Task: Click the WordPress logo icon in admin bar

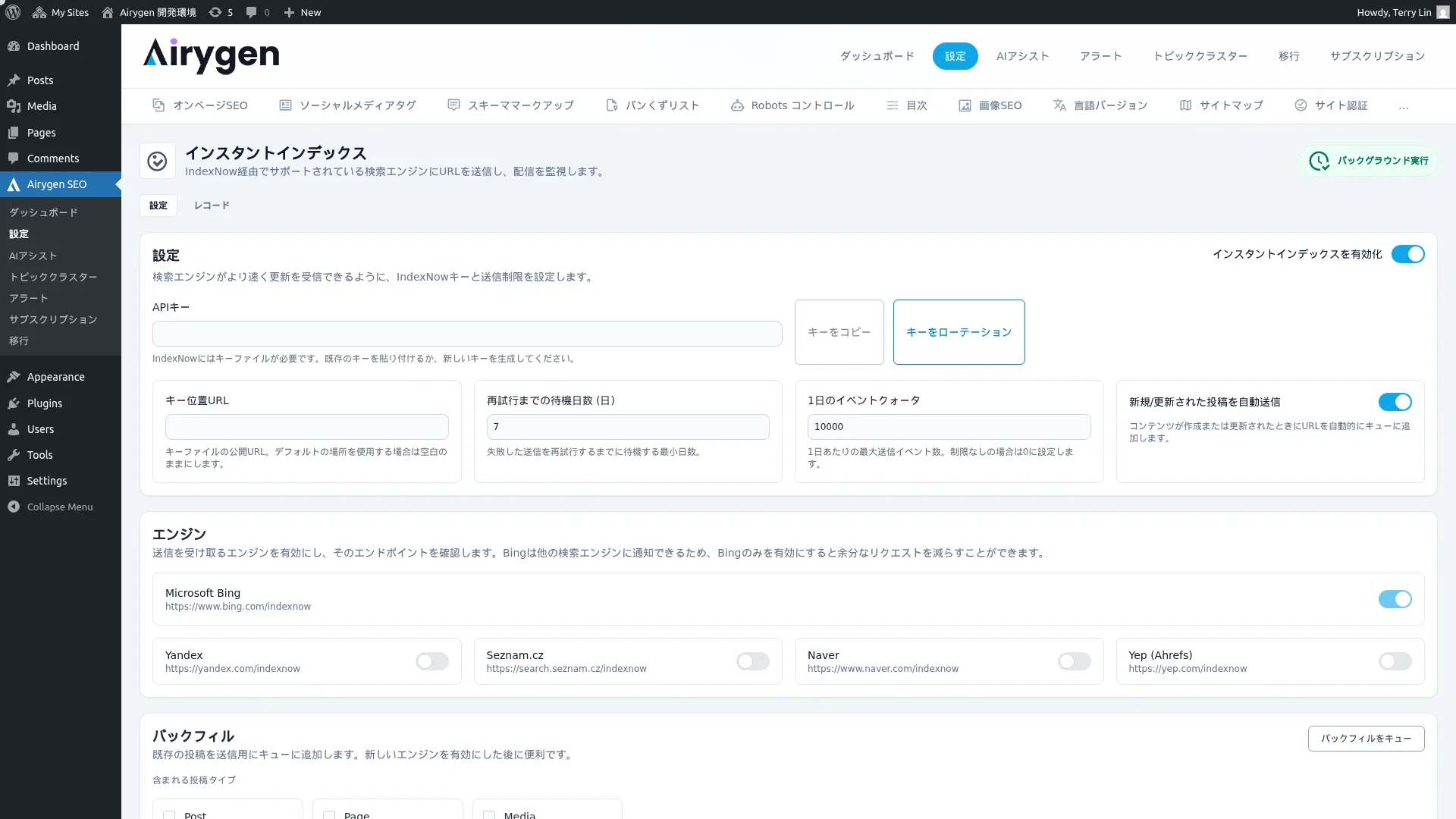Action: click(x=13, y=12)
